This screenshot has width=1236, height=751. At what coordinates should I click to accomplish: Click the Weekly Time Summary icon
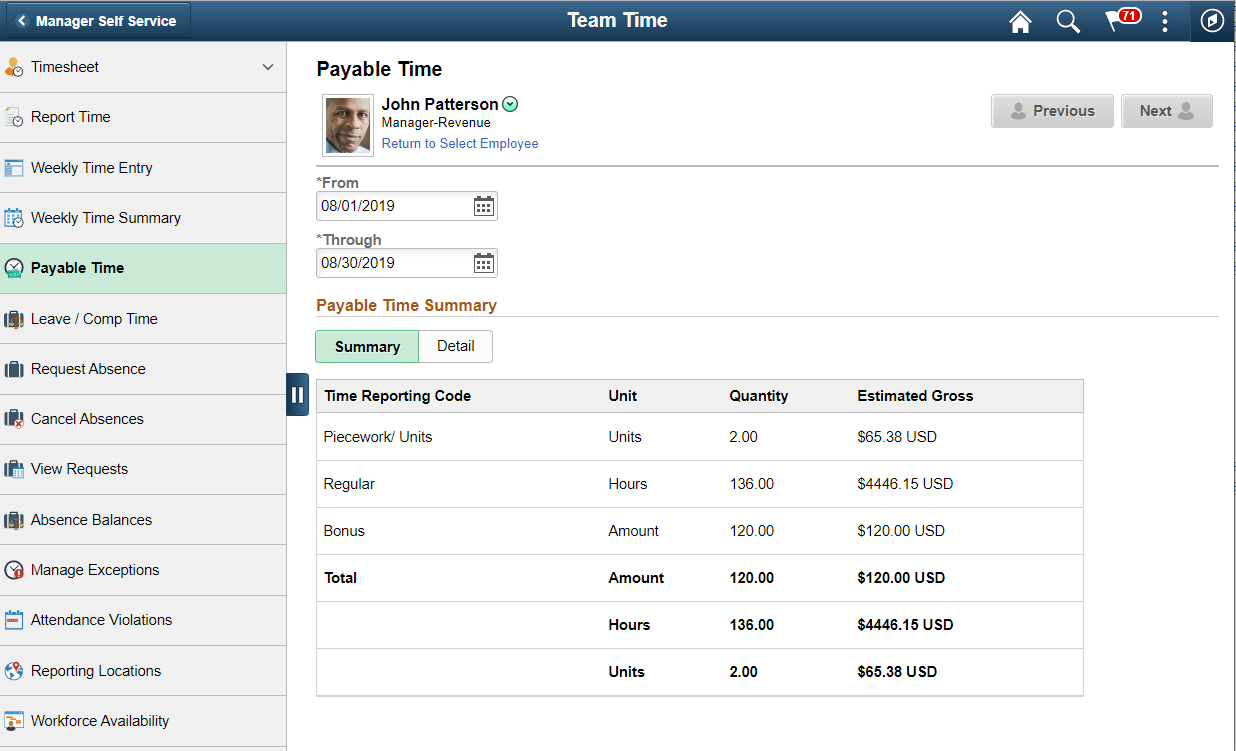[x=13, y=218]
